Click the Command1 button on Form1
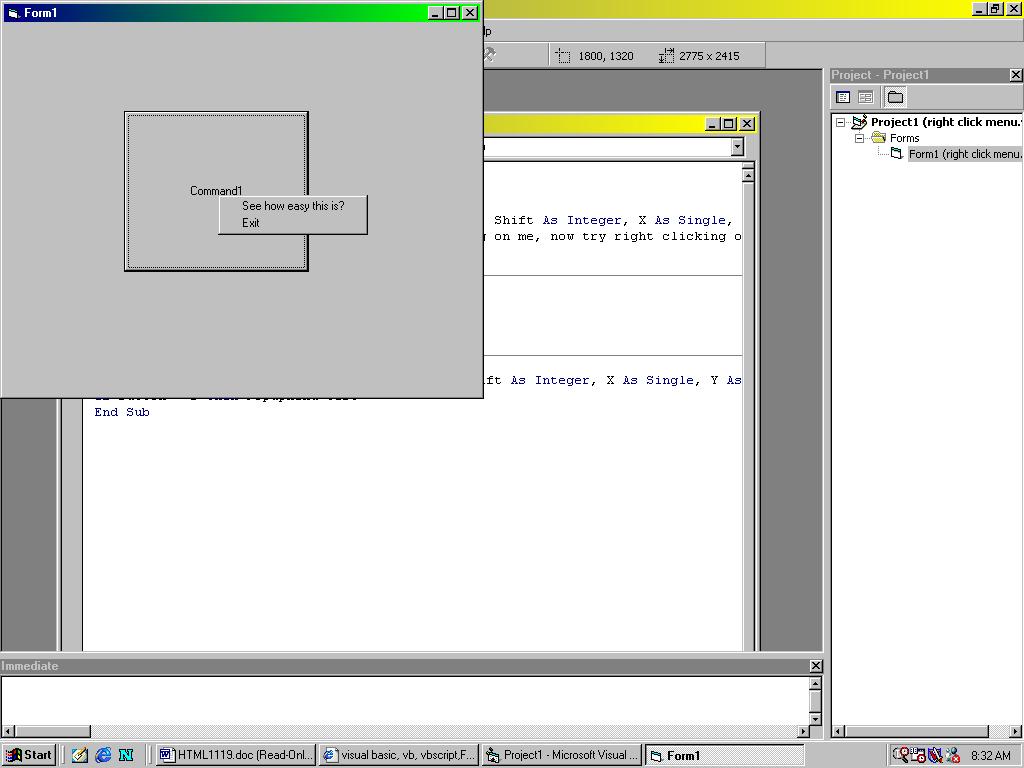1024x768 pixels. (216, 191)
